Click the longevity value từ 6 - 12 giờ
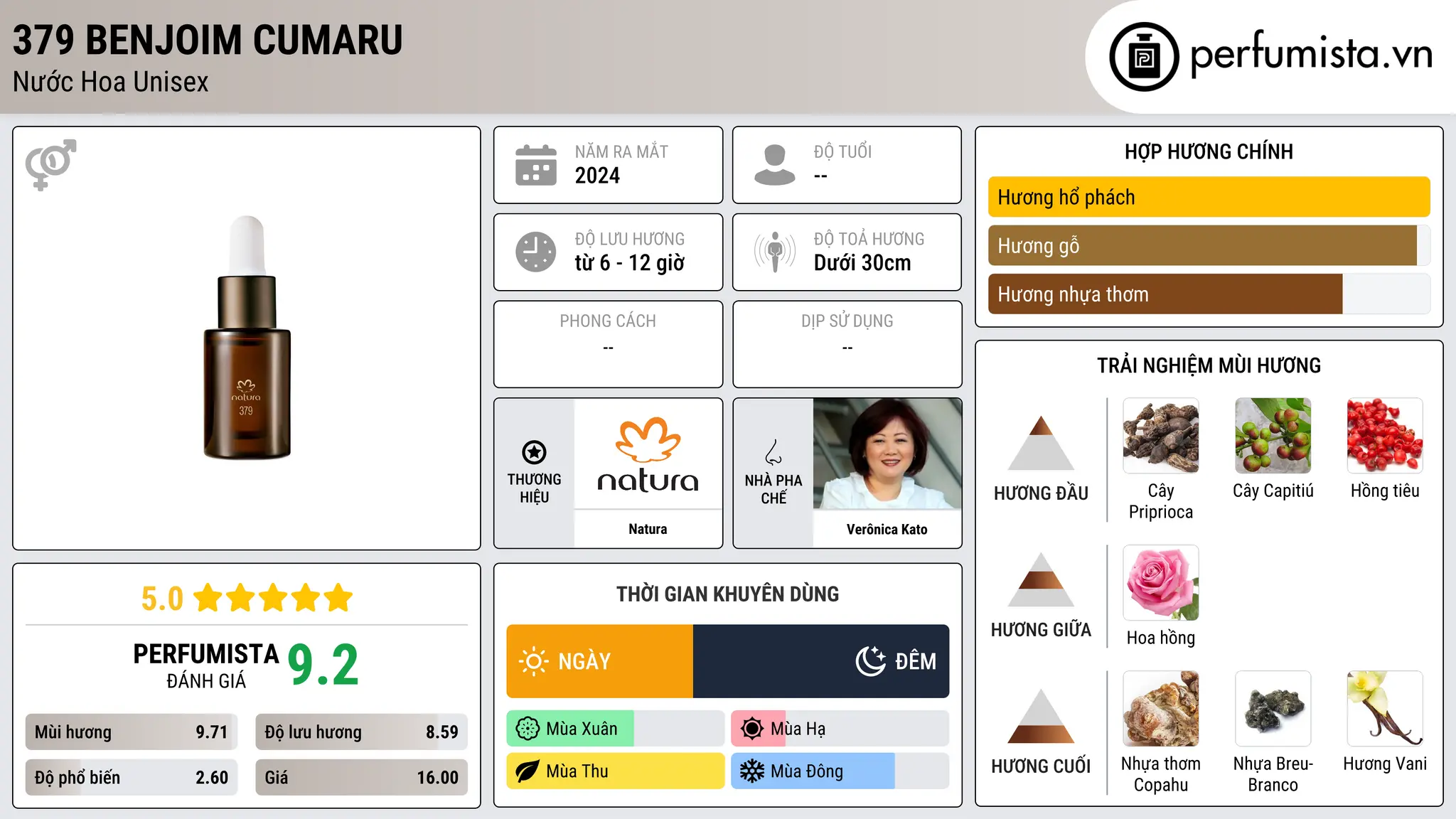Viewport: 1456px width, 819px height. pos(630,263)
